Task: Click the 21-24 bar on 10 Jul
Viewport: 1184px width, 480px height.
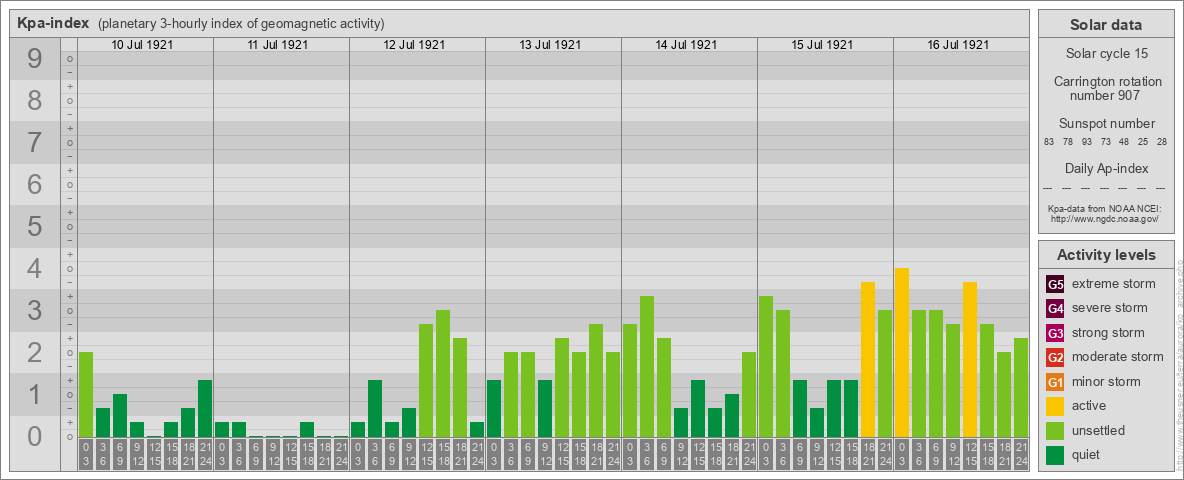Action: 205,408
